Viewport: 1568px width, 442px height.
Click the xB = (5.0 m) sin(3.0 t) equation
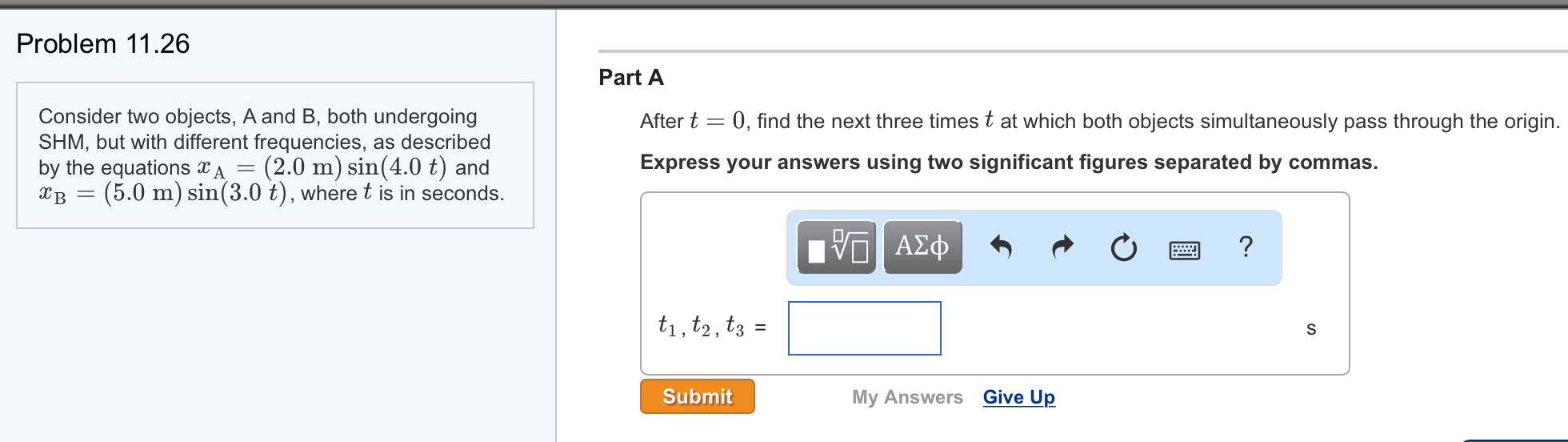pos(162,193)
